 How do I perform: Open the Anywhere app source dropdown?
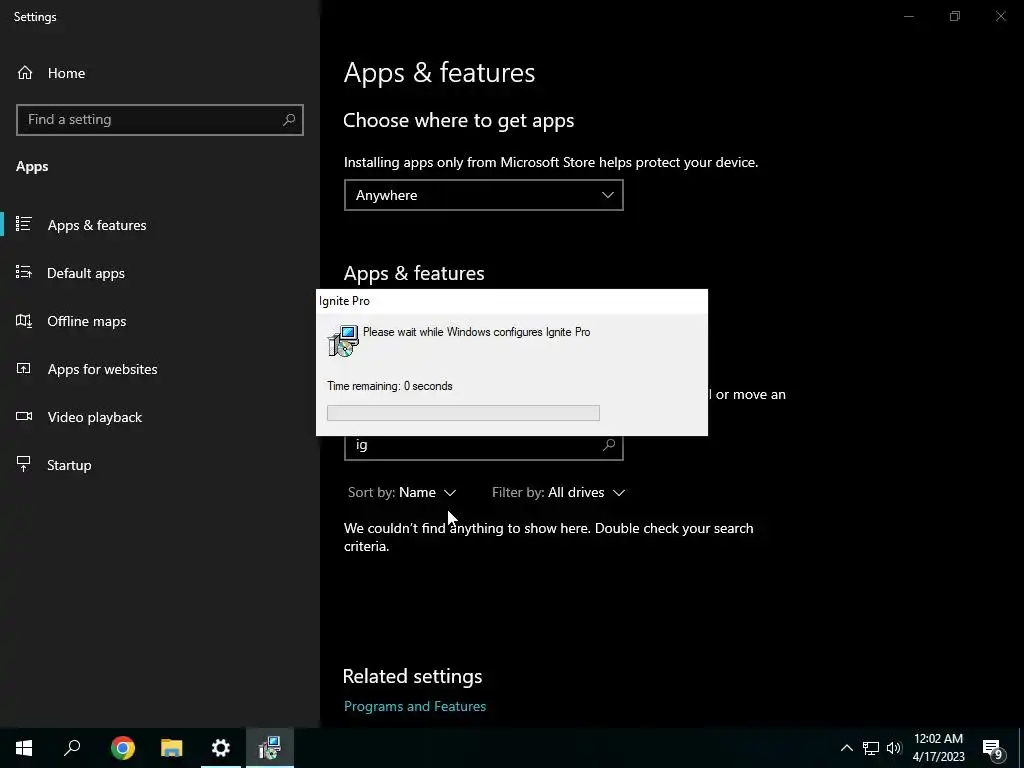click(483, 195)
